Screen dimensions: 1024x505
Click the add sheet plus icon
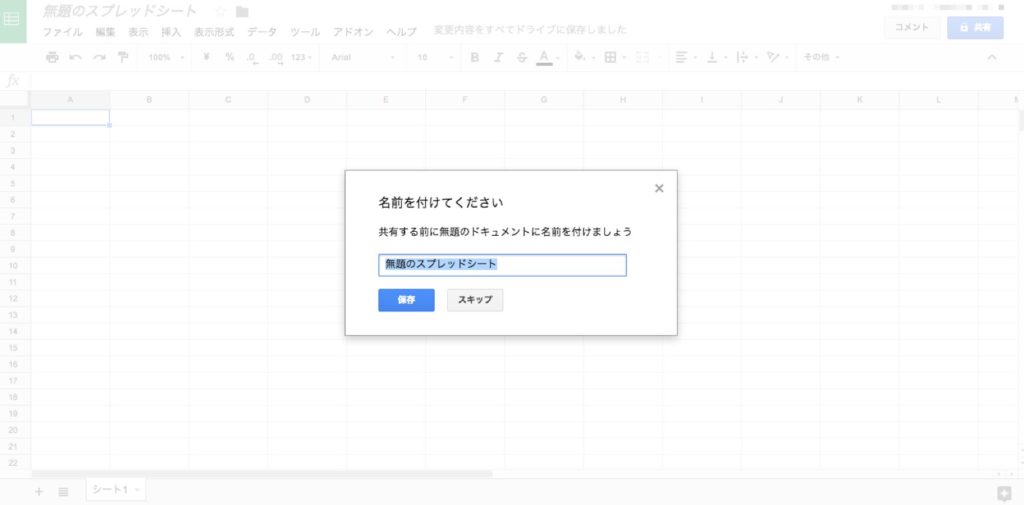click(39, 491)
